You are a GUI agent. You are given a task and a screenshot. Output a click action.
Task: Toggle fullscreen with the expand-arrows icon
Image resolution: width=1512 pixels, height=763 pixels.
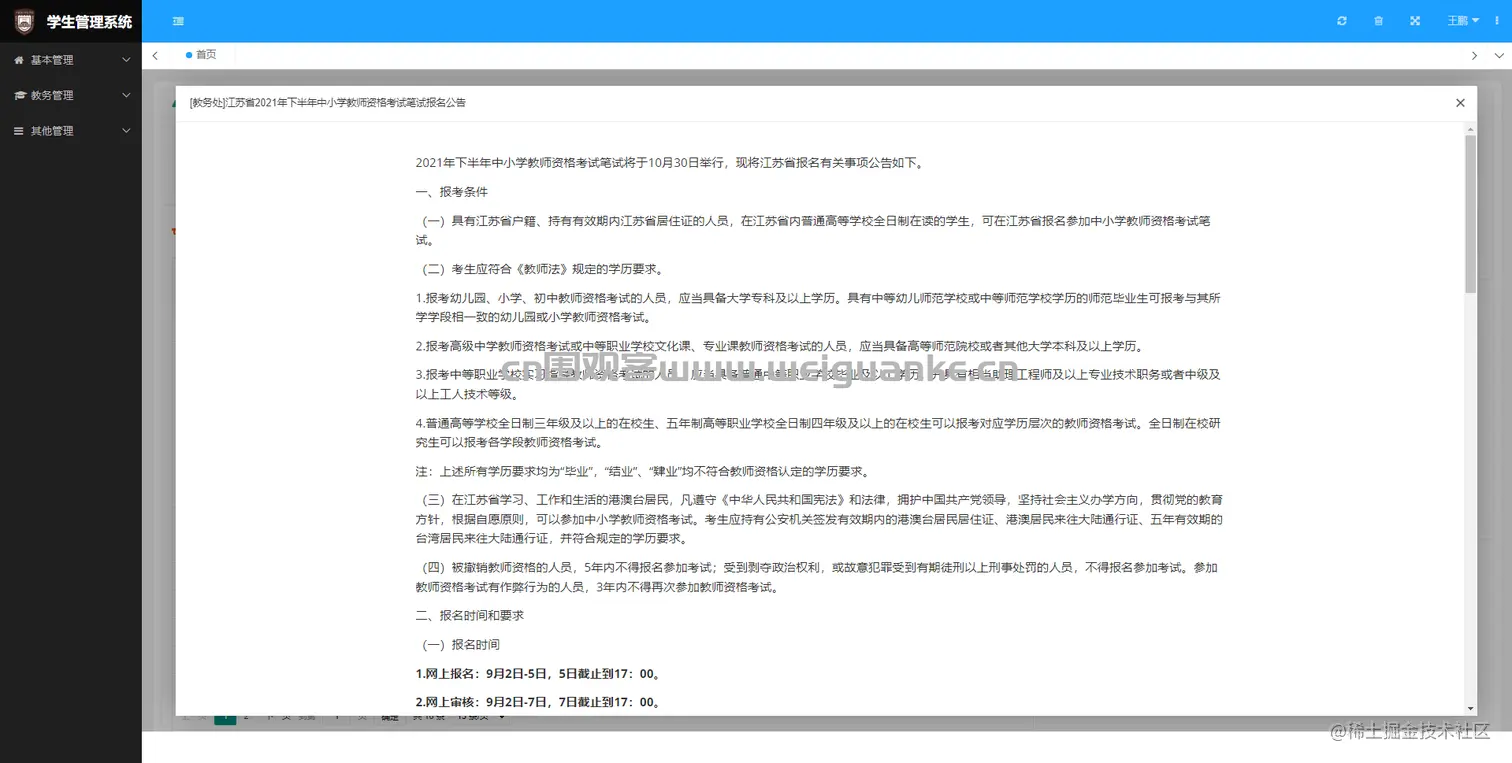[1415, 21]
